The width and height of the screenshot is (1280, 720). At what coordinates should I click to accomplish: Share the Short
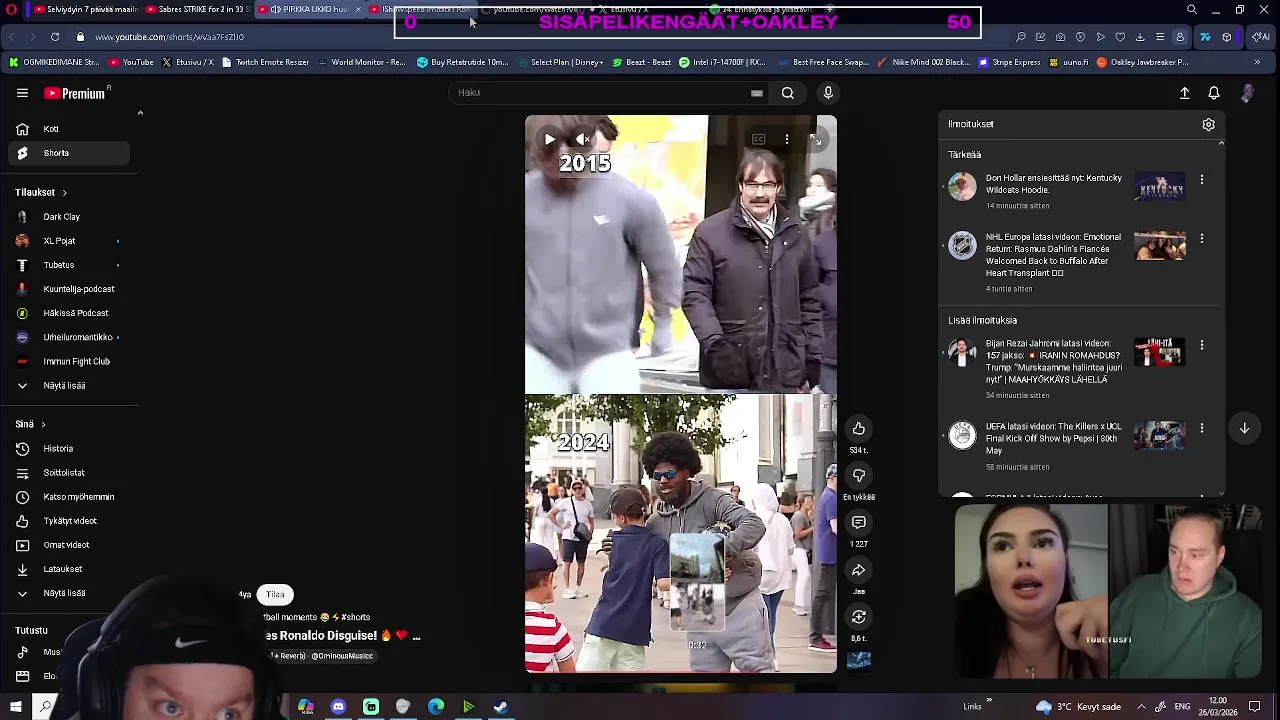click(x=859, y=569)
